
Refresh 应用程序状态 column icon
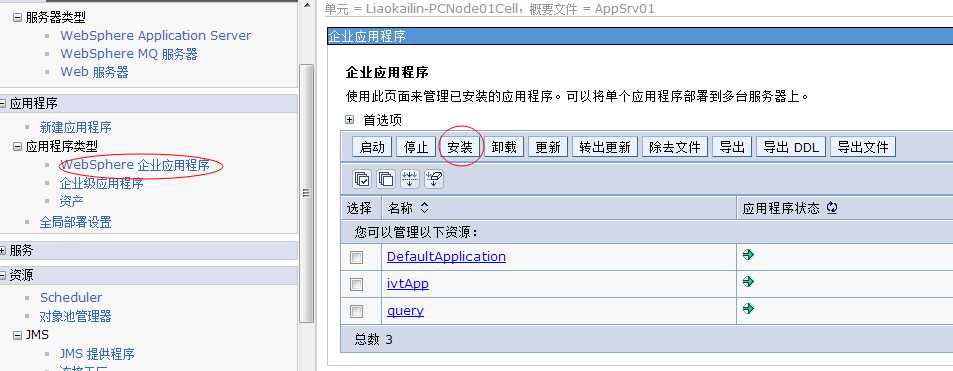832,208
